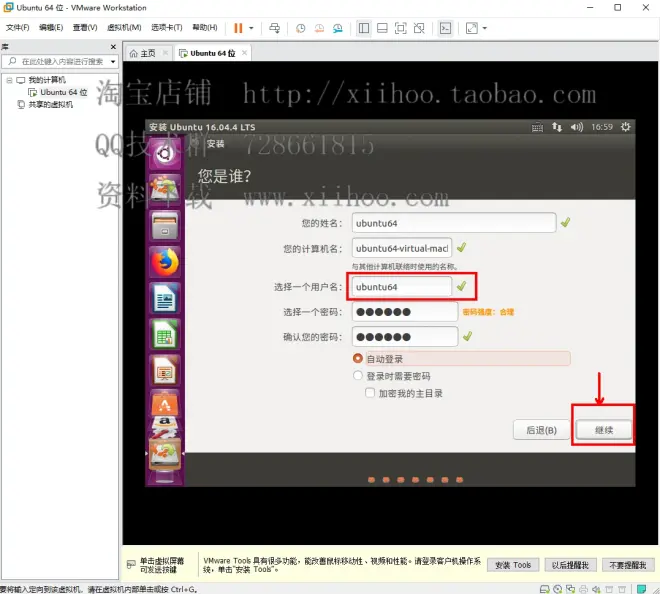Viewport: 660px width, 594px height.
Task: Take a snapshot with the clock icon
Action: 301,28
